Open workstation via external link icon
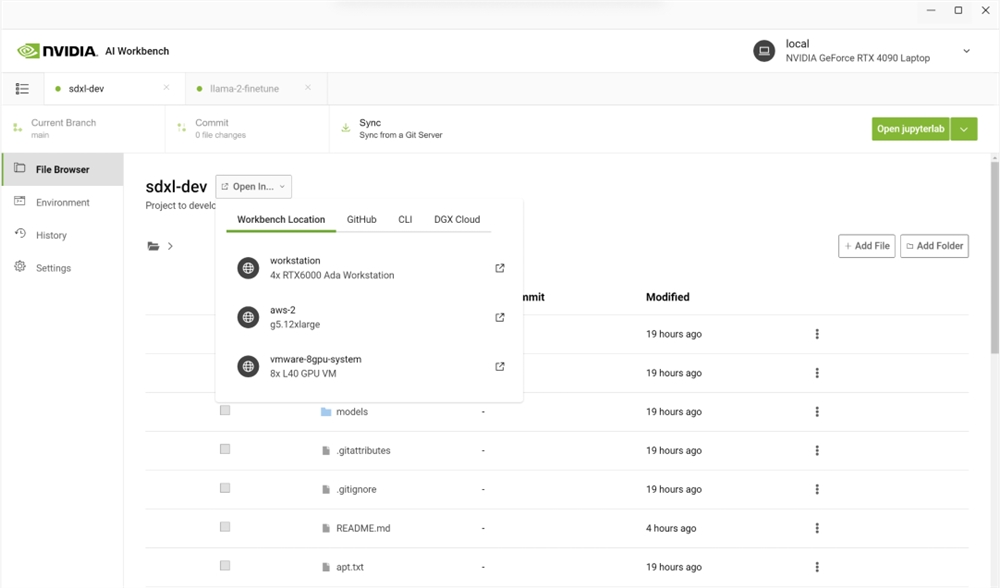Screen dimensions: 1000x588 pos(500,268)
